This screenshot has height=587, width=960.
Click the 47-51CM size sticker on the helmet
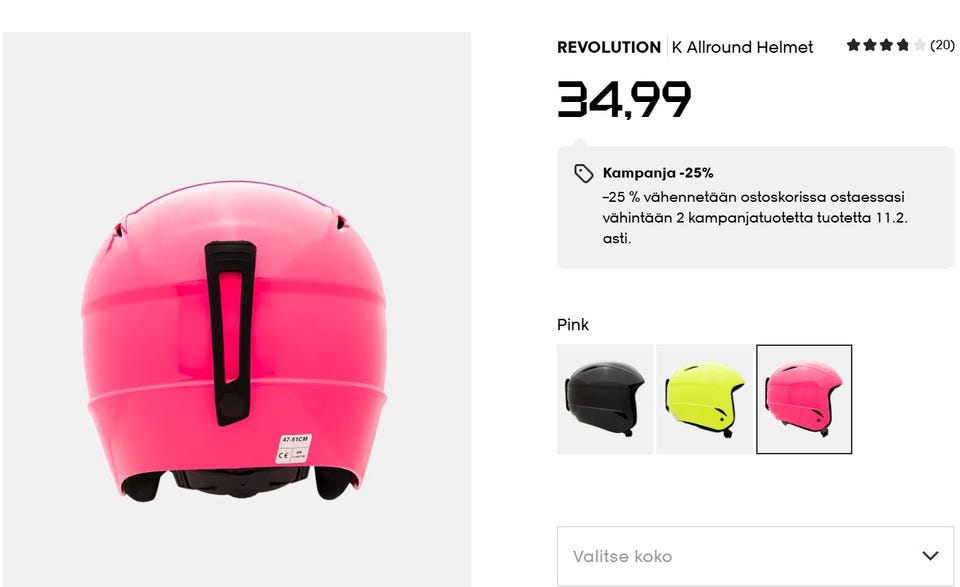295,439
